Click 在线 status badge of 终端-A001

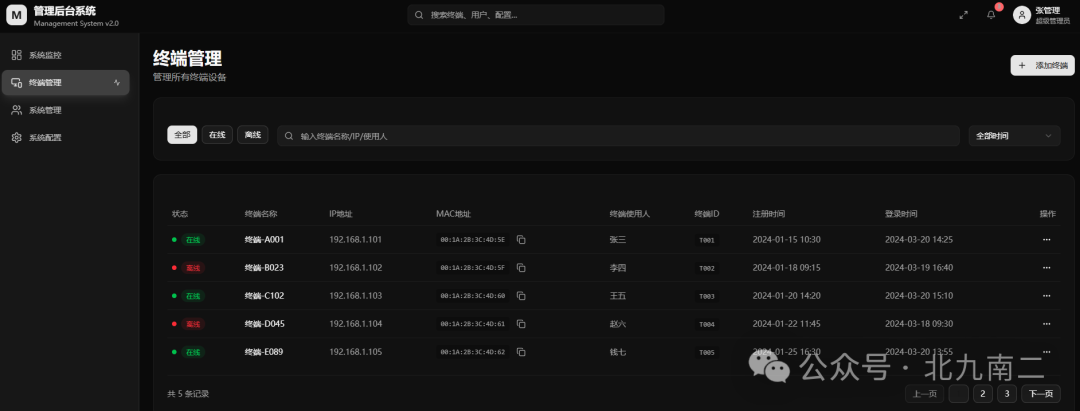(192, 240)
